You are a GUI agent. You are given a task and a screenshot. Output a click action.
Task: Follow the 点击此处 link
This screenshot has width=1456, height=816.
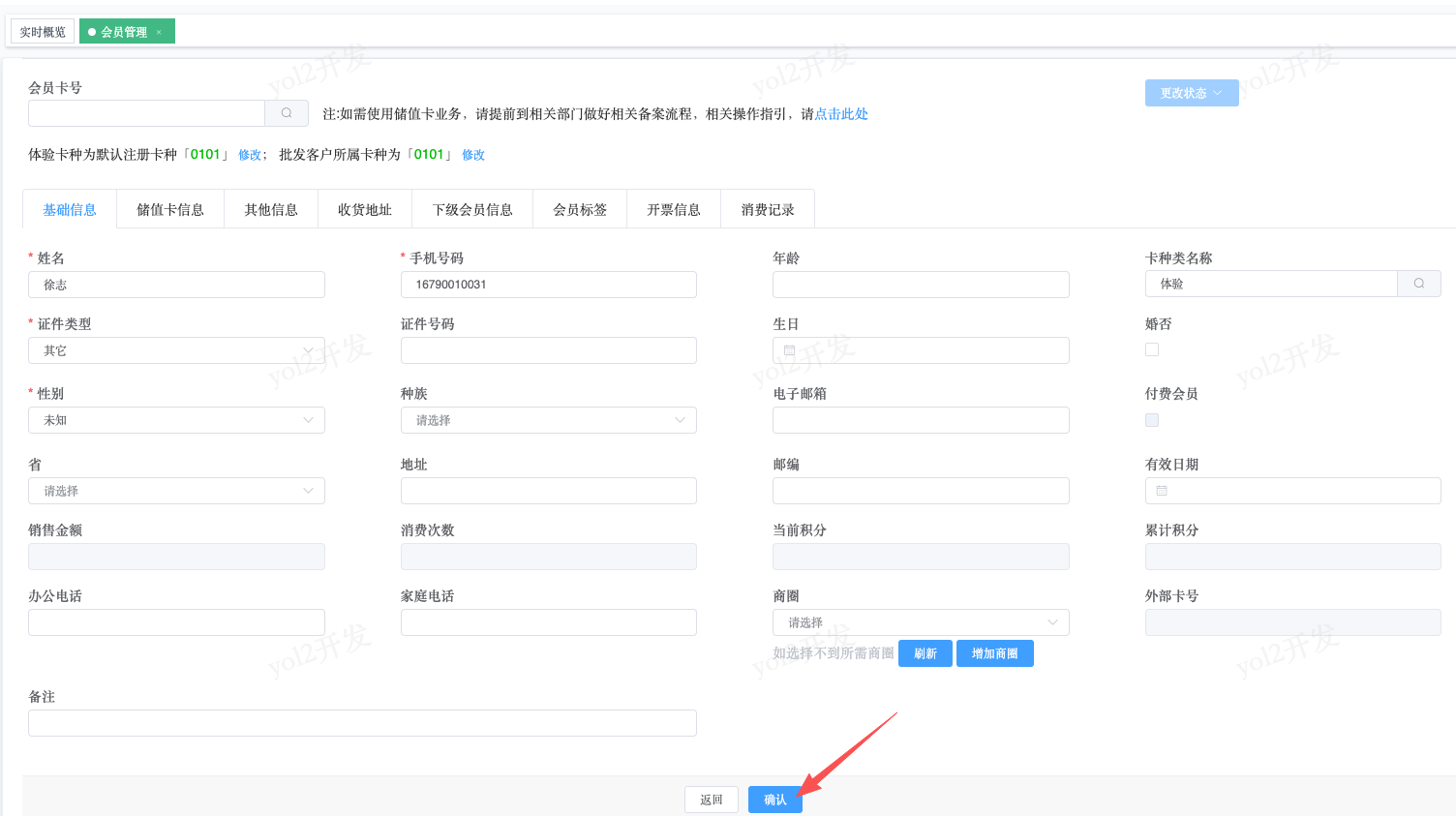pos(841,114)
